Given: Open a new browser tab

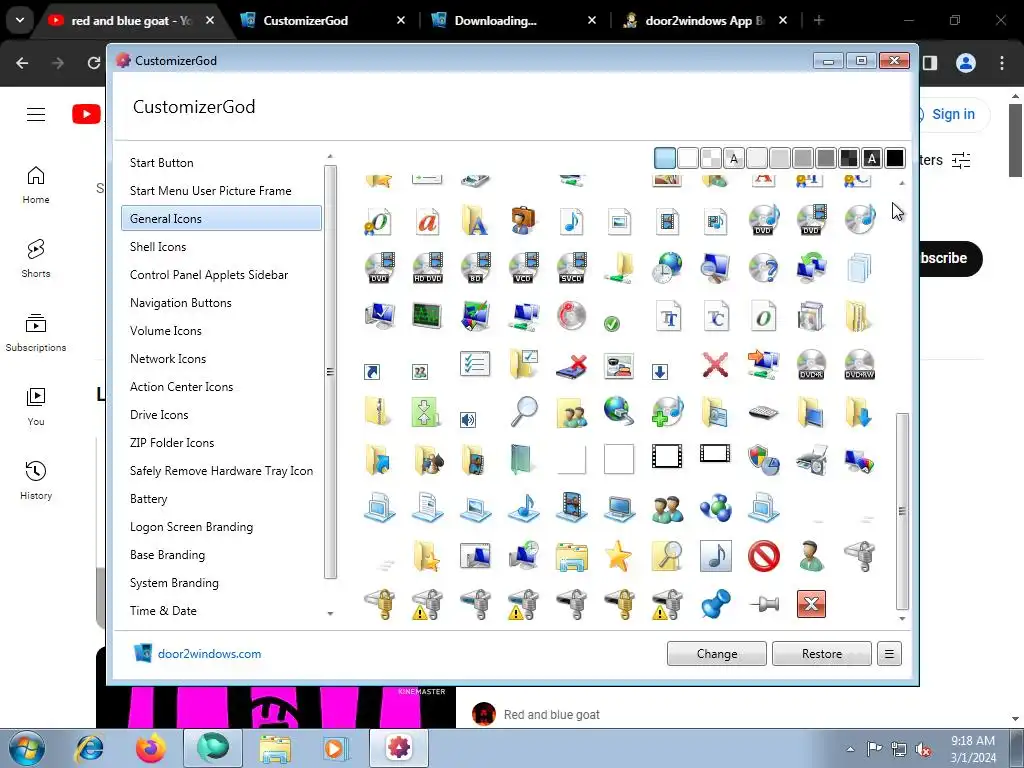Looking at the screenshot, I should point(818,21).
